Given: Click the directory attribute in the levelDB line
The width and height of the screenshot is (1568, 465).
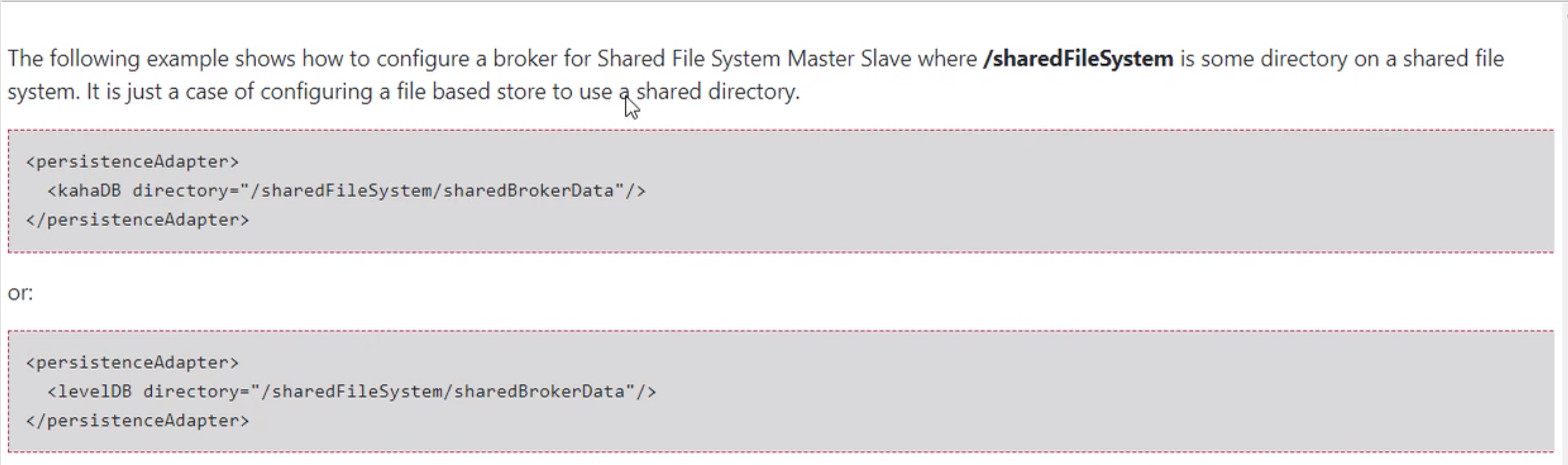Looking at the screenshot, I should click(x=191, y=391).
